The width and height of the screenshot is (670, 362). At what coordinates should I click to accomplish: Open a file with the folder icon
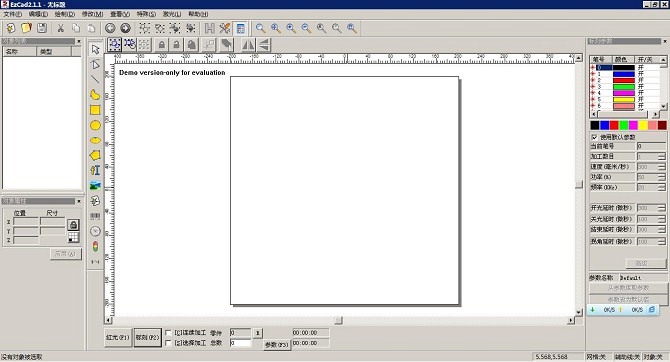click(26, 28)
